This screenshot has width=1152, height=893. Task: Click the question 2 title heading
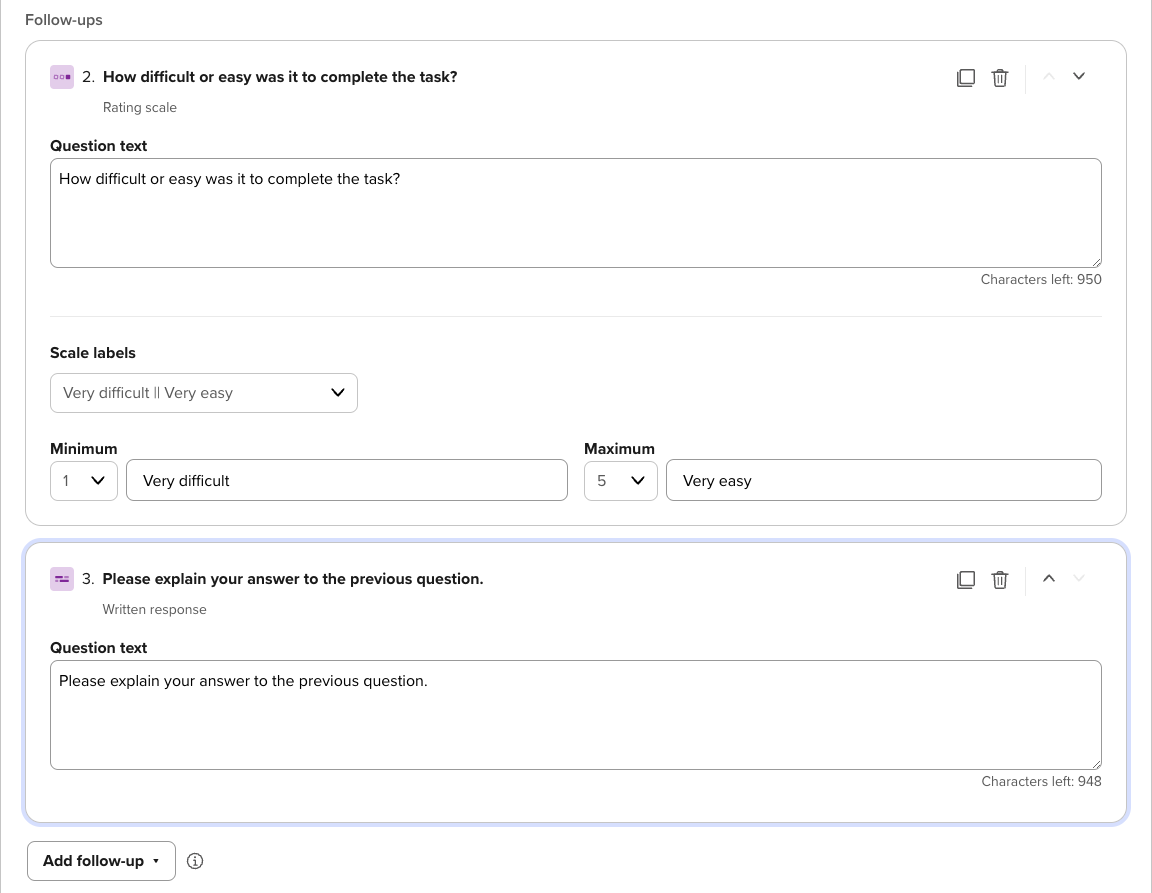pyautogui.click(x=280, y=77)
